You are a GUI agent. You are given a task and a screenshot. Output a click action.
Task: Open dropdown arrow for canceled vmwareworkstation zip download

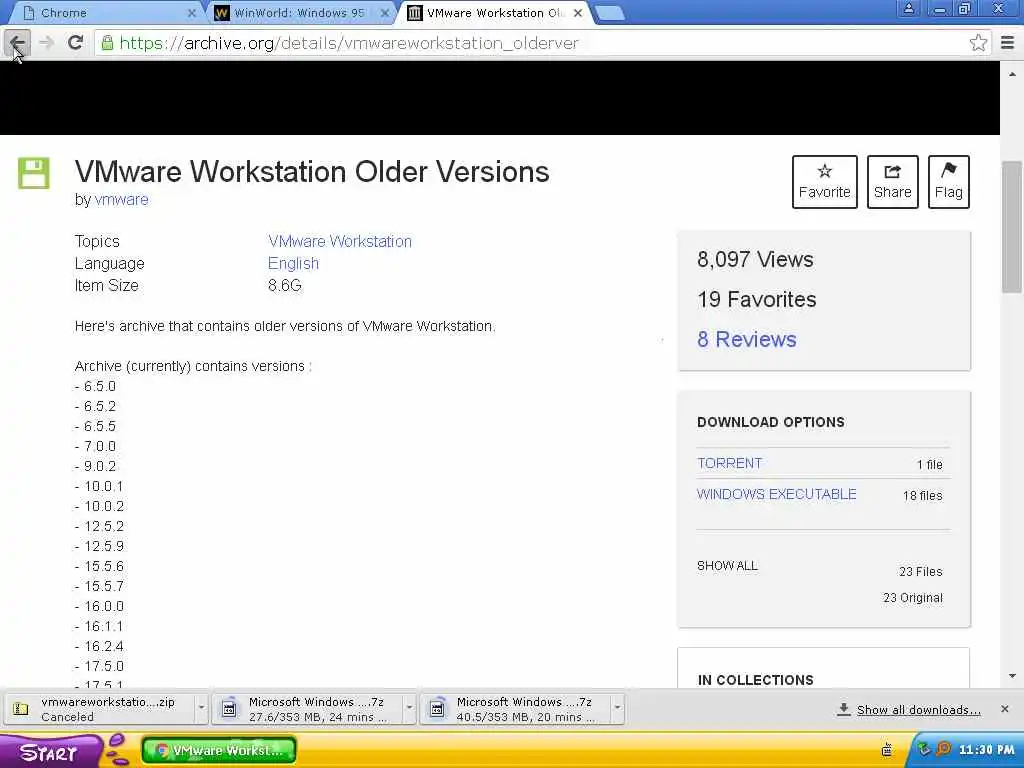pyautogui.click(x=201, y=708)
